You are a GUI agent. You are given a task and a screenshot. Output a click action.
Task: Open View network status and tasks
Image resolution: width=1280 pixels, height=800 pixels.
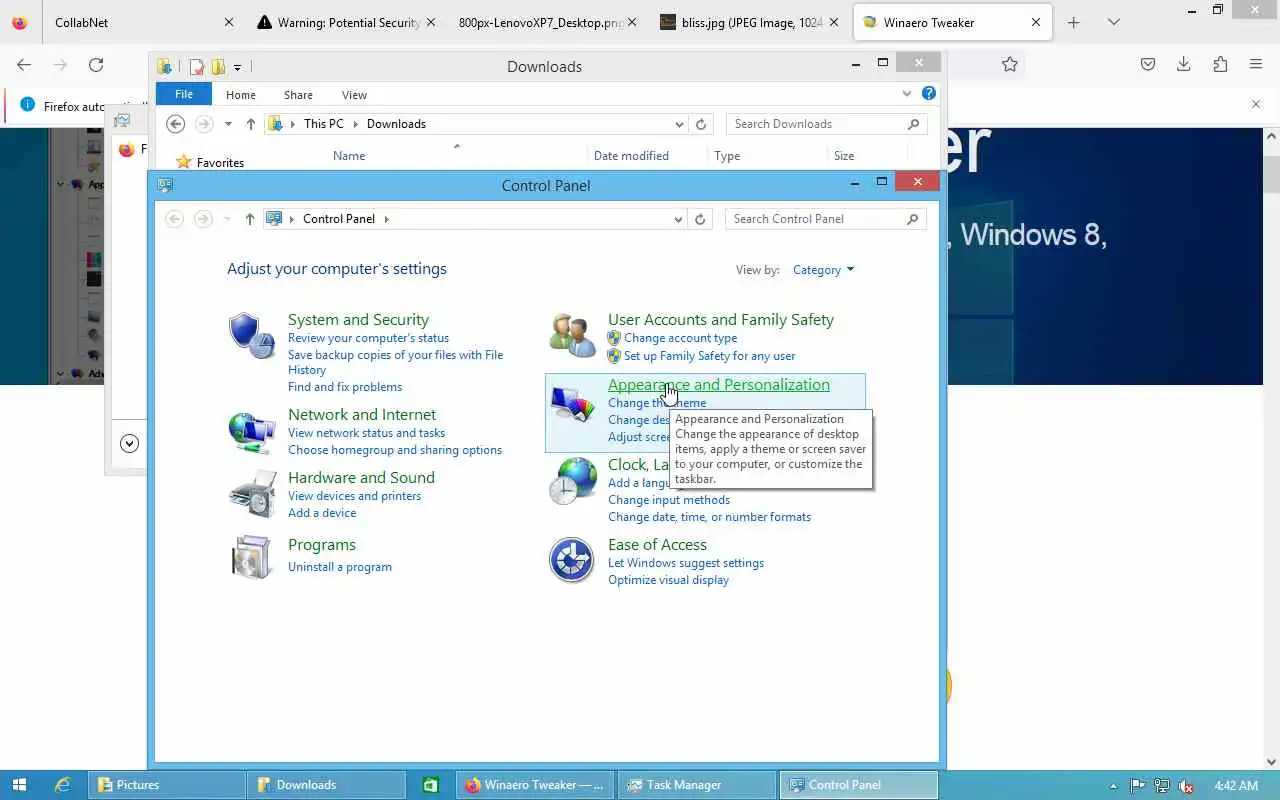coord(366,433)
